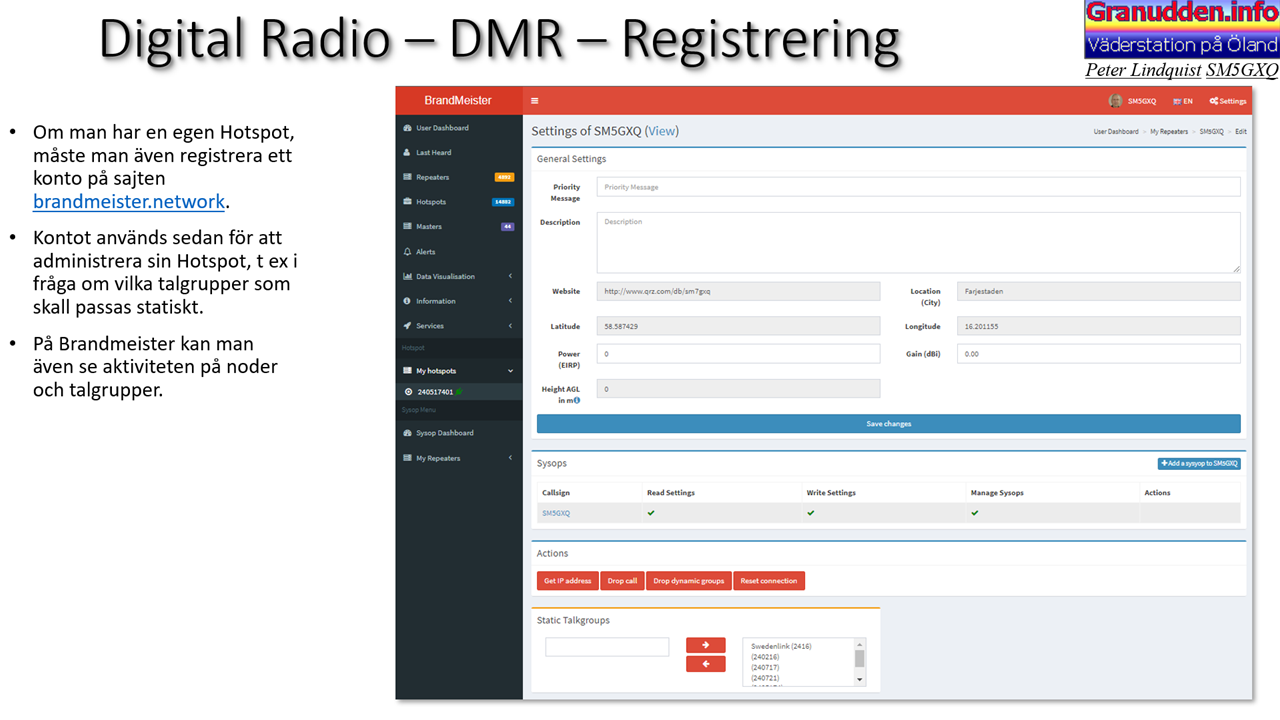Click the right-arrow add talkgroup button
1280x720 pixels.
pyautogui.click(x=706, y=645)
